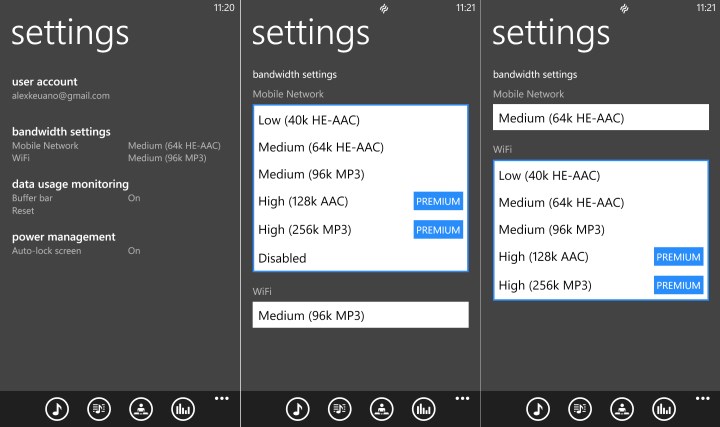Tap equalizer bars icon on third settings screen
The width and height of the screenshot is (720, 427).
pos(663,408)
